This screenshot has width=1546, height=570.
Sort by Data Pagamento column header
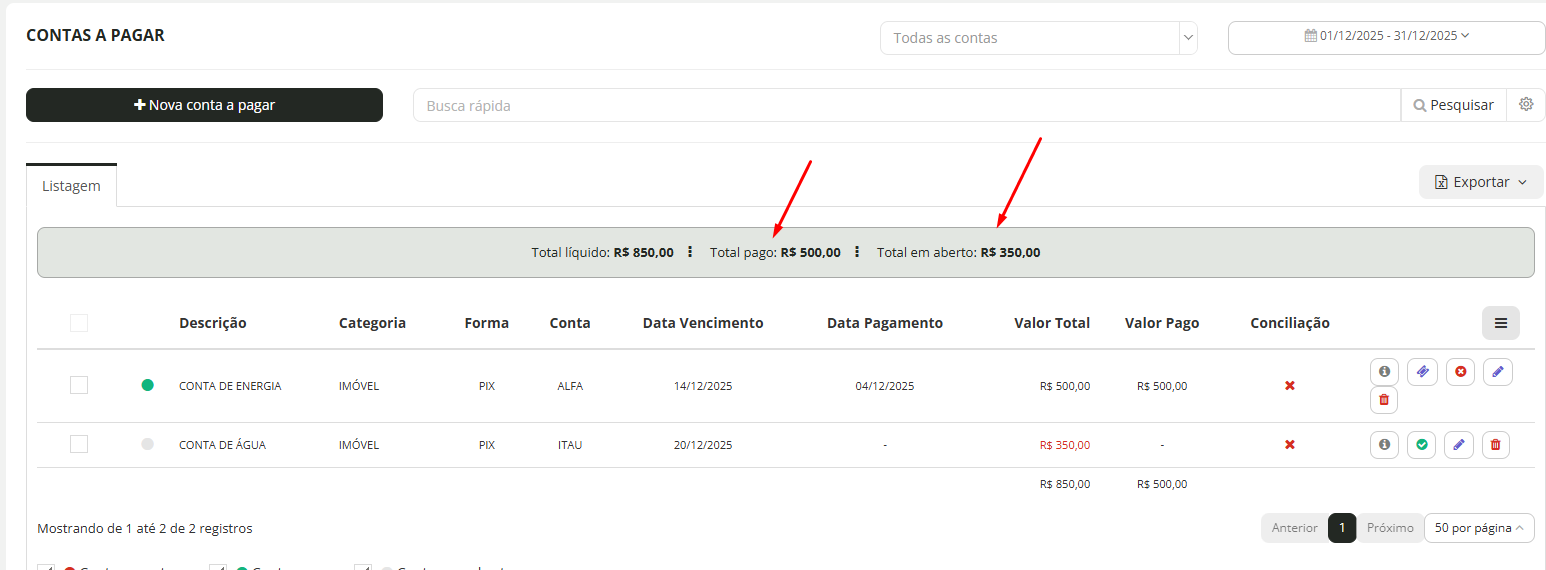tap(885, 323)
